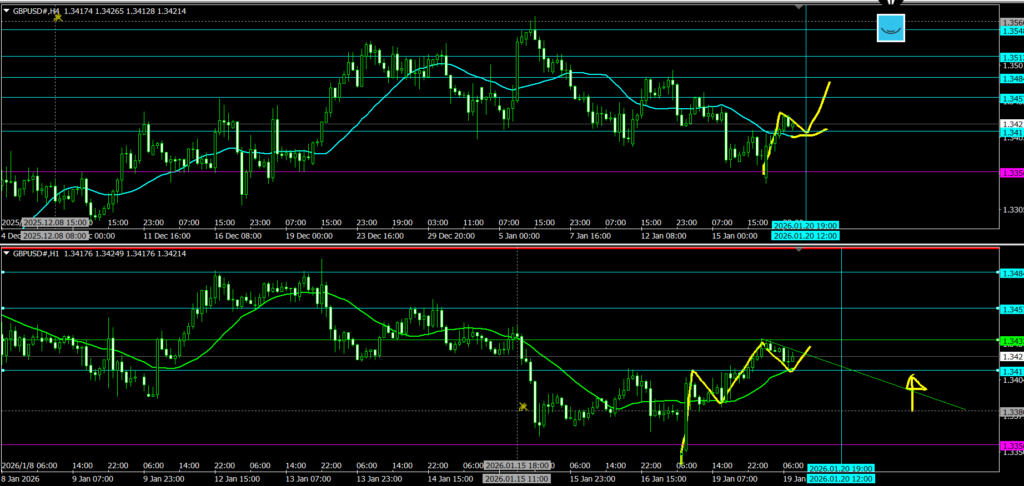The width and height of the screenshot is (1024, 486).
Task: Click the red divider between the charts
Action: [x=500, y=246]
